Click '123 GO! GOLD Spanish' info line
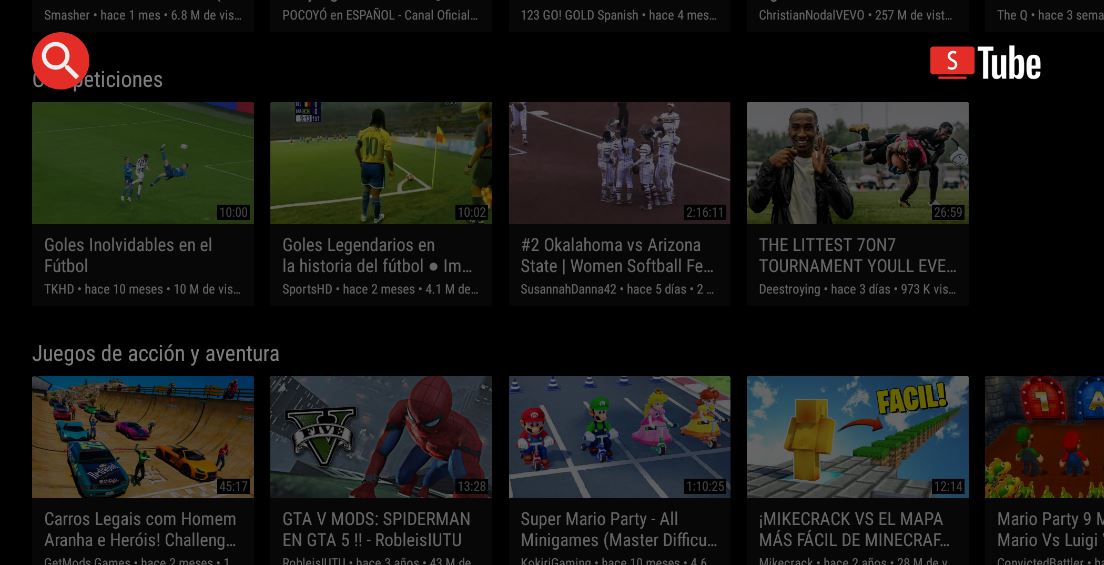 click(x=618, y=15)
